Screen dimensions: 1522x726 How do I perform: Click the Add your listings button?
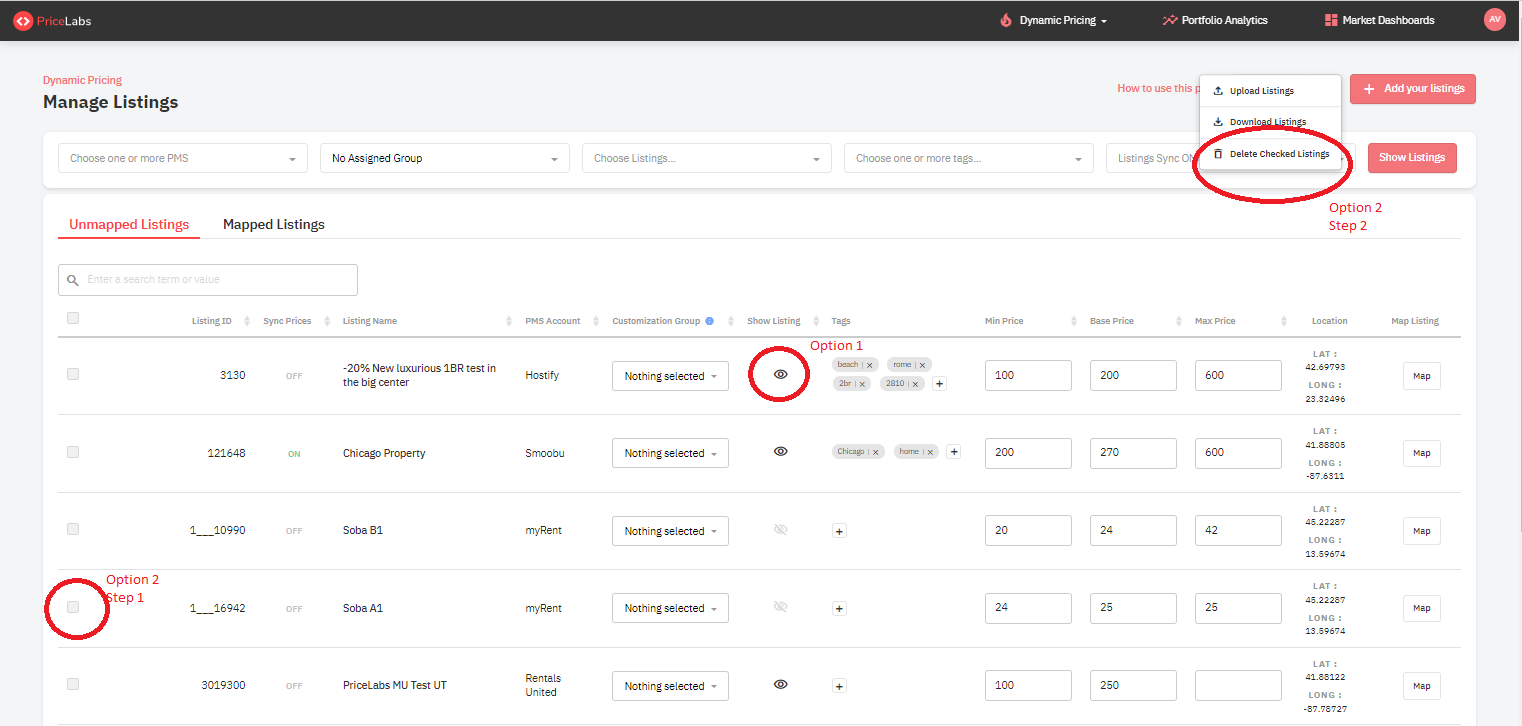pos(1413,89)
